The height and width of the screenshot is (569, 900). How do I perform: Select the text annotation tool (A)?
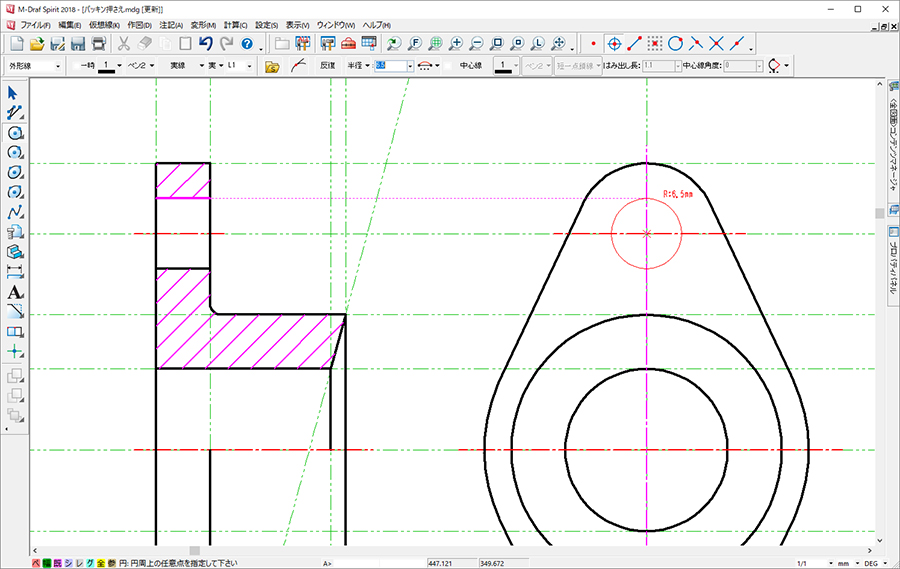coord(15,292)
